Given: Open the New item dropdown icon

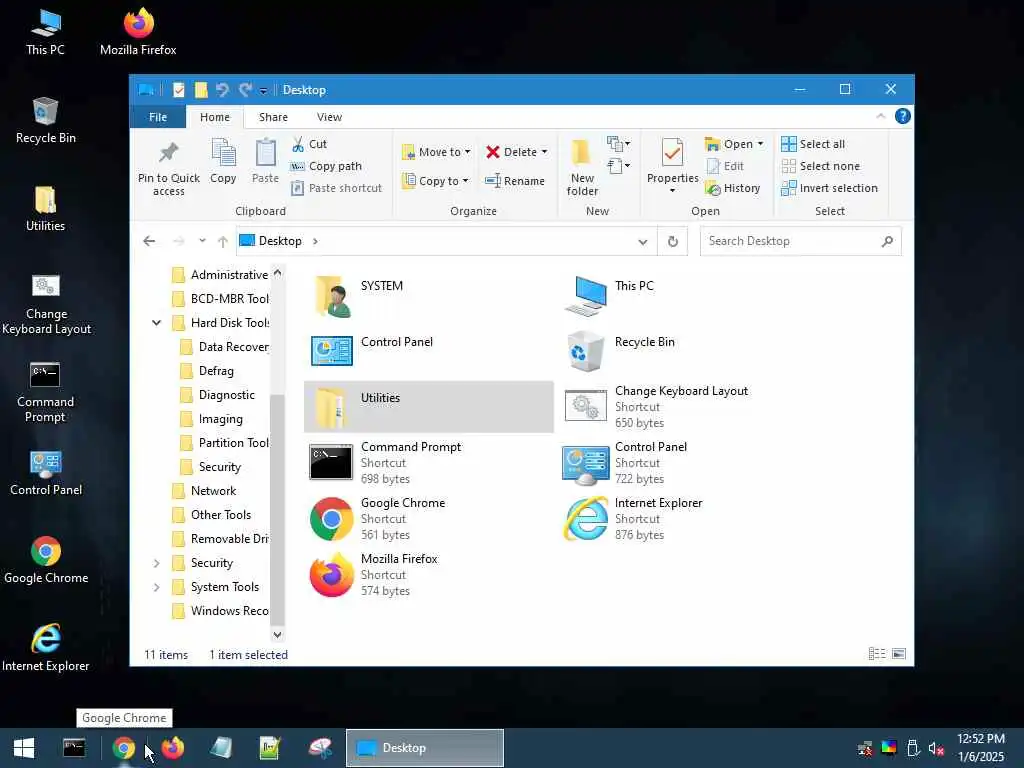Looking at the screenshot, I should (x=618, y=143).
